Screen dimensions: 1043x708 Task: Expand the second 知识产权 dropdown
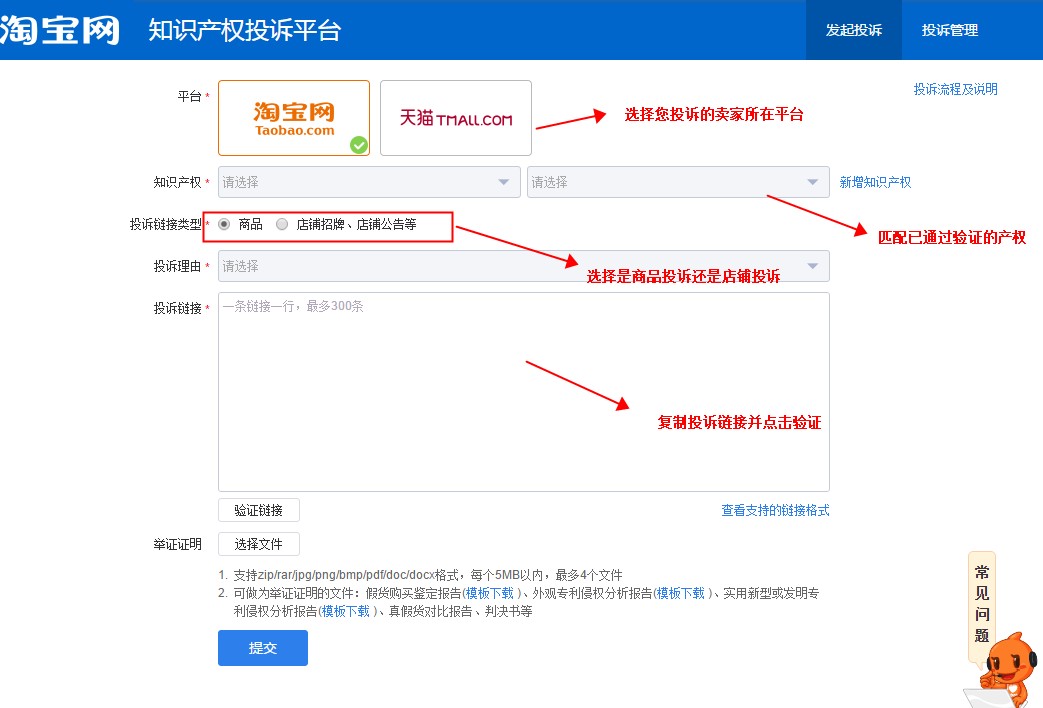(678, 182)
